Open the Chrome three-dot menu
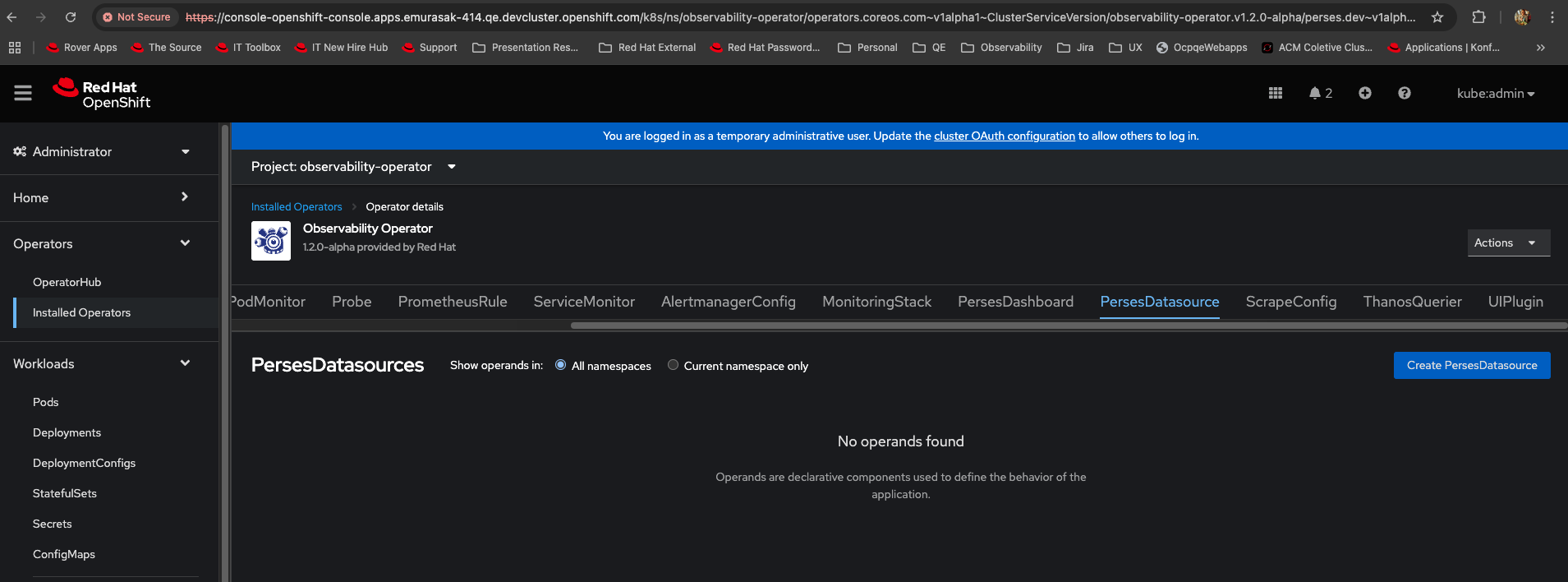 [x=1552, y=17]
